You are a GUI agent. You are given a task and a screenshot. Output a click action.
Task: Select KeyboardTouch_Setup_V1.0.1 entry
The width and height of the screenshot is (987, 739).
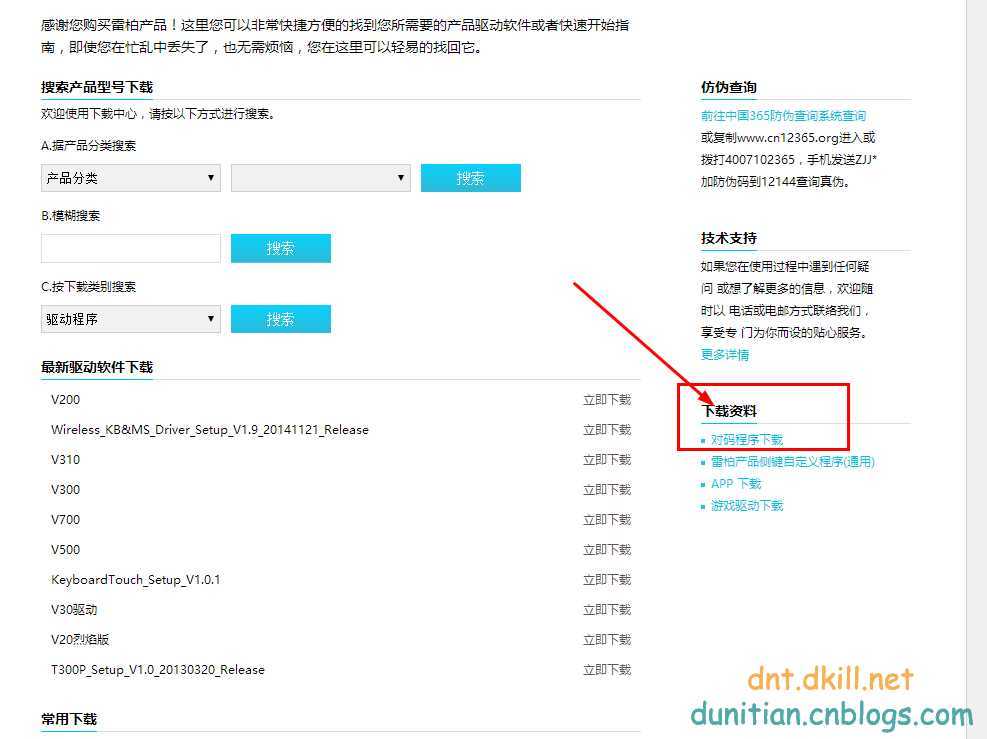(135, 580)
